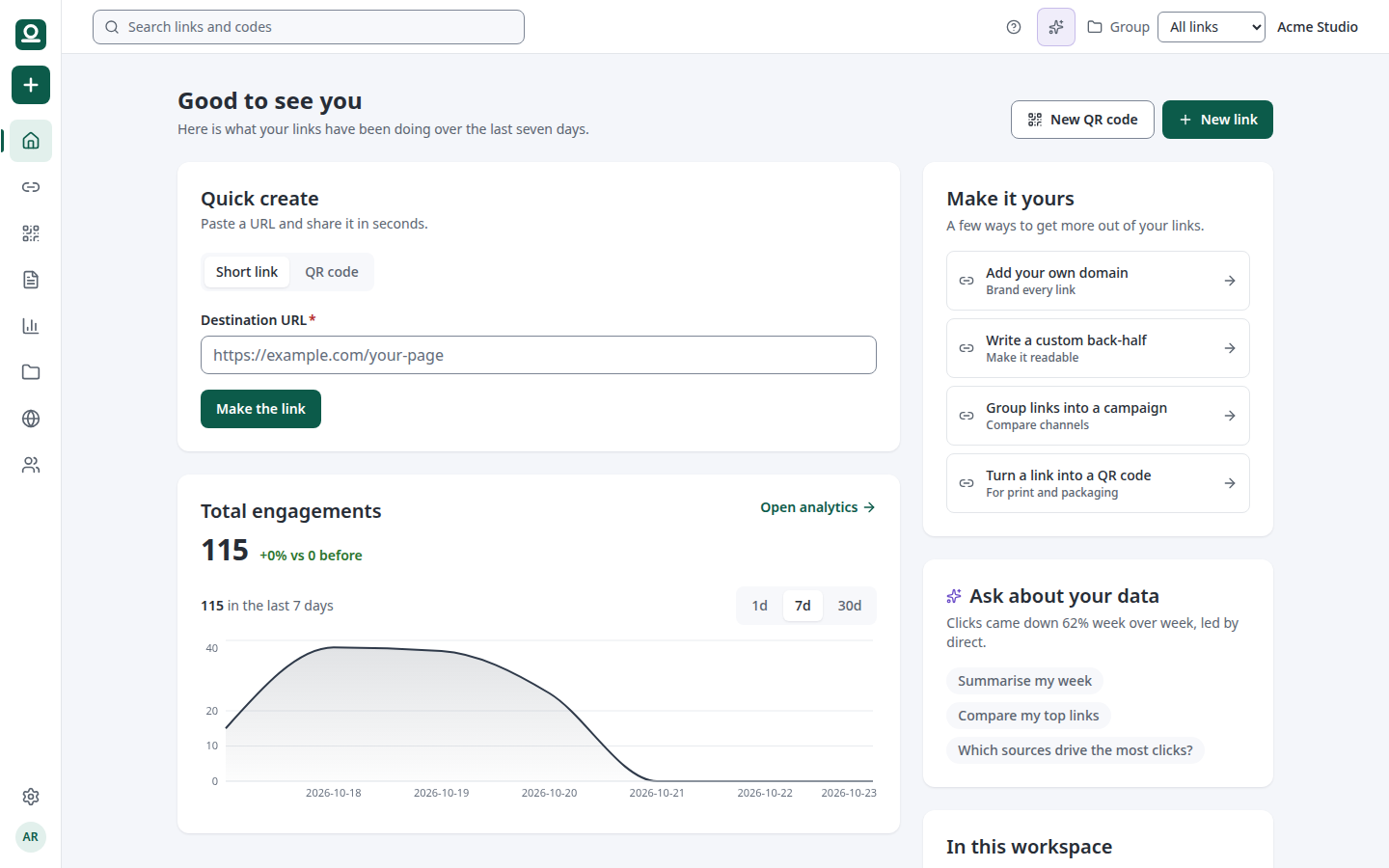Open the Pages document icon in the sidebar

click(31, 280)
